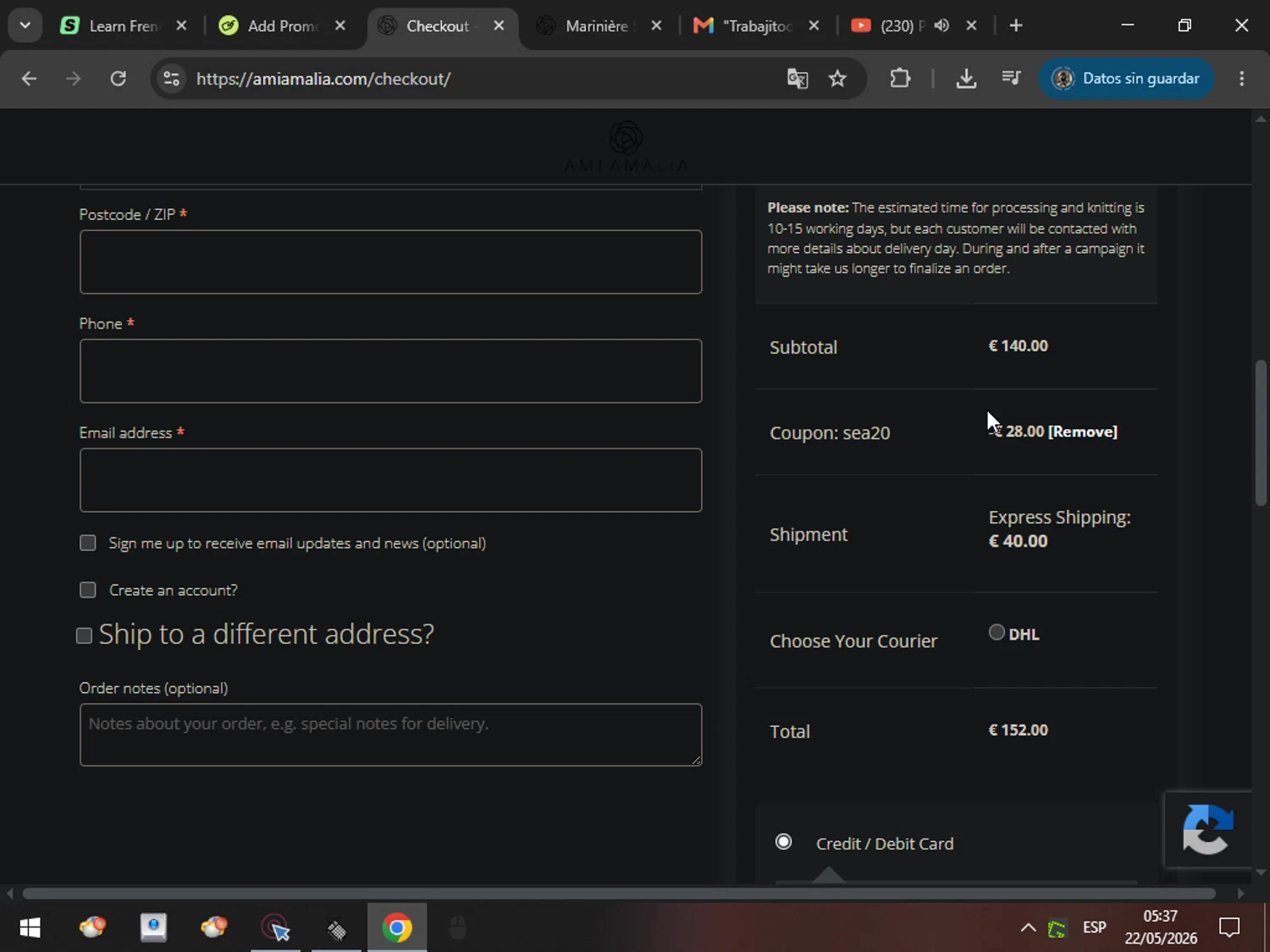The height and width of the screenshot is (952, 1270).
Task: Open the Datos sin guardar profile button
Action: point(1126,79)
